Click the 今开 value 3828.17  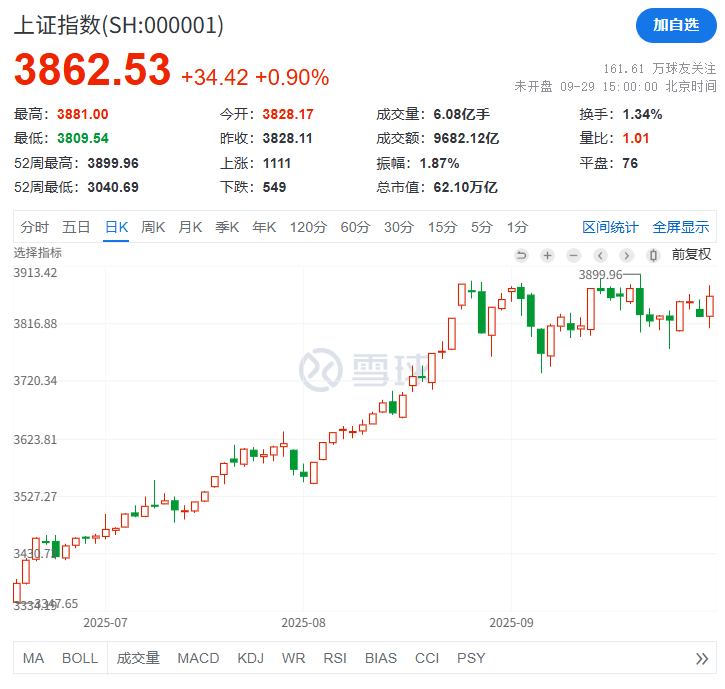click(288, 114)
